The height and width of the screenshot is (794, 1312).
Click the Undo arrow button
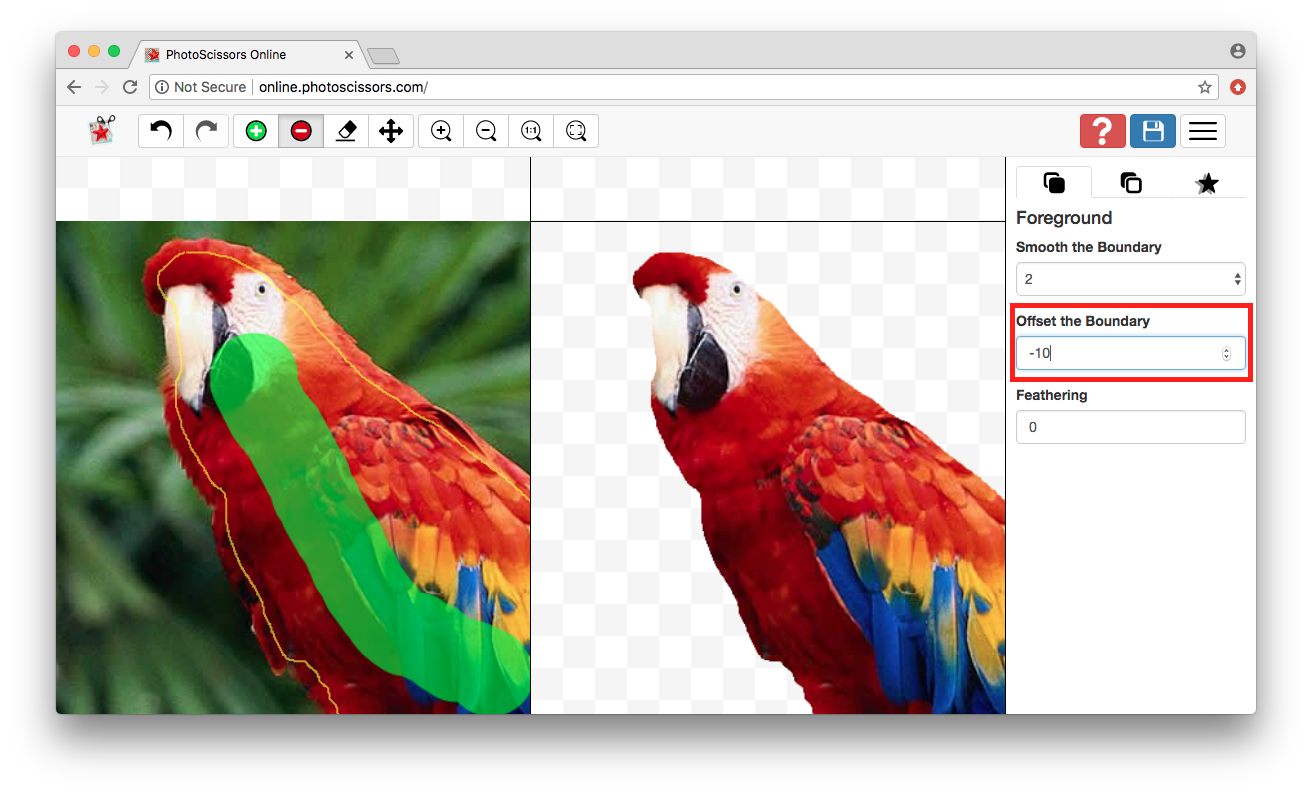161,131
